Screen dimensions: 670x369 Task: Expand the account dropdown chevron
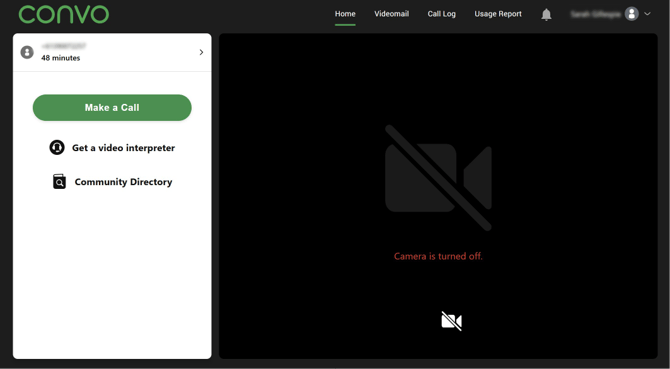[x=647, y=14]
